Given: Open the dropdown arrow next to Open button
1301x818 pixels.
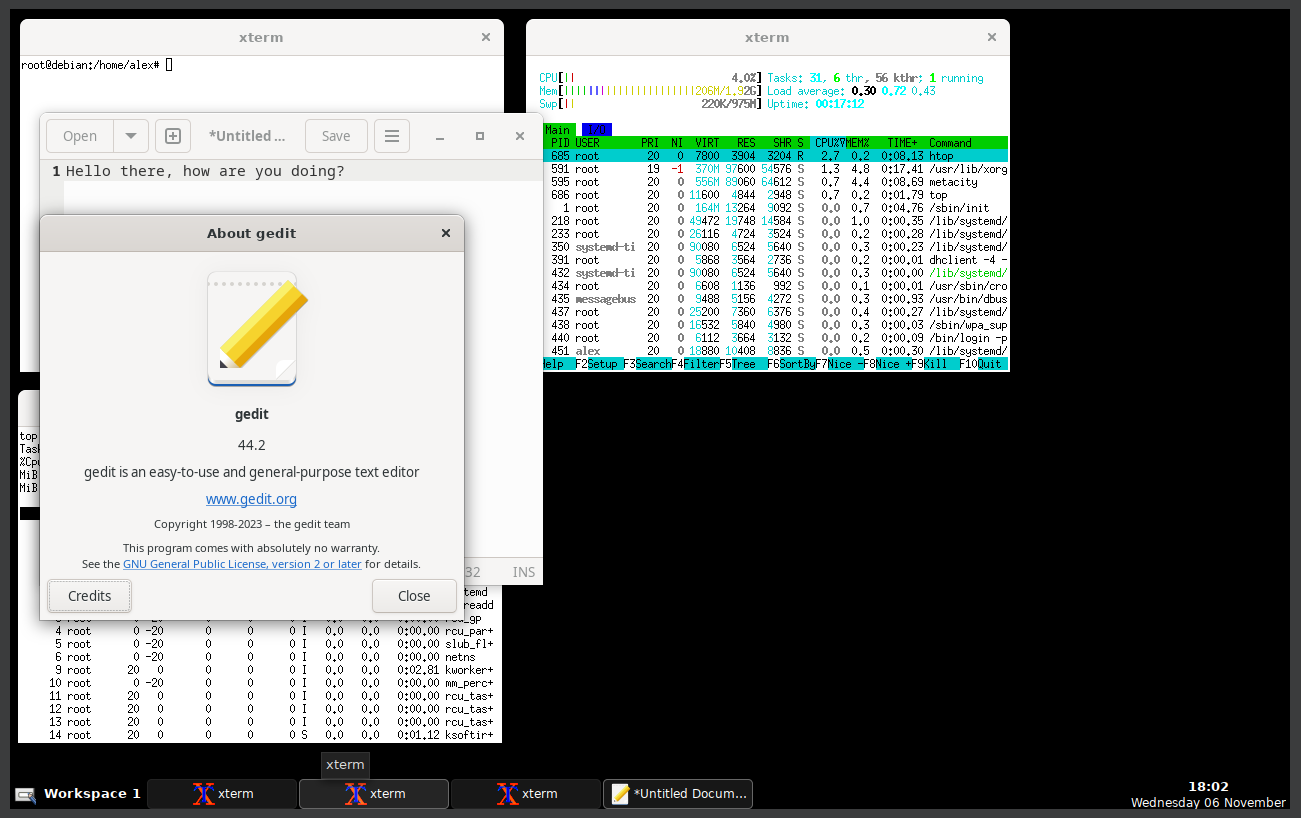Looking at the screenshot, I should pos(131,136).
